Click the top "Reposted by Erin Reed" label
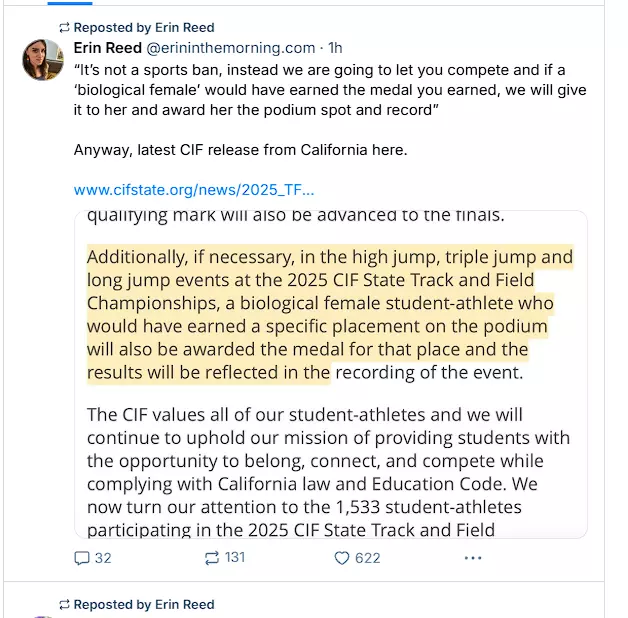628x618 pixels. pyautogui.click(x=144, y=27)
